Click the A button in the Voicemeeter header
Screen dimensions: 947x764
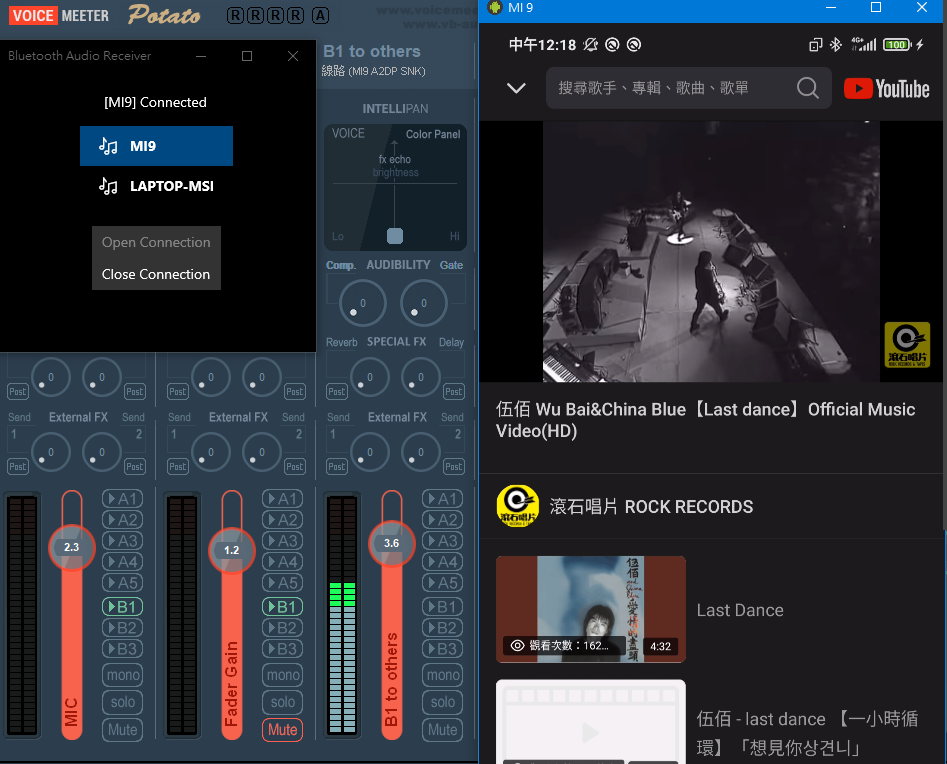pos(320,15)
